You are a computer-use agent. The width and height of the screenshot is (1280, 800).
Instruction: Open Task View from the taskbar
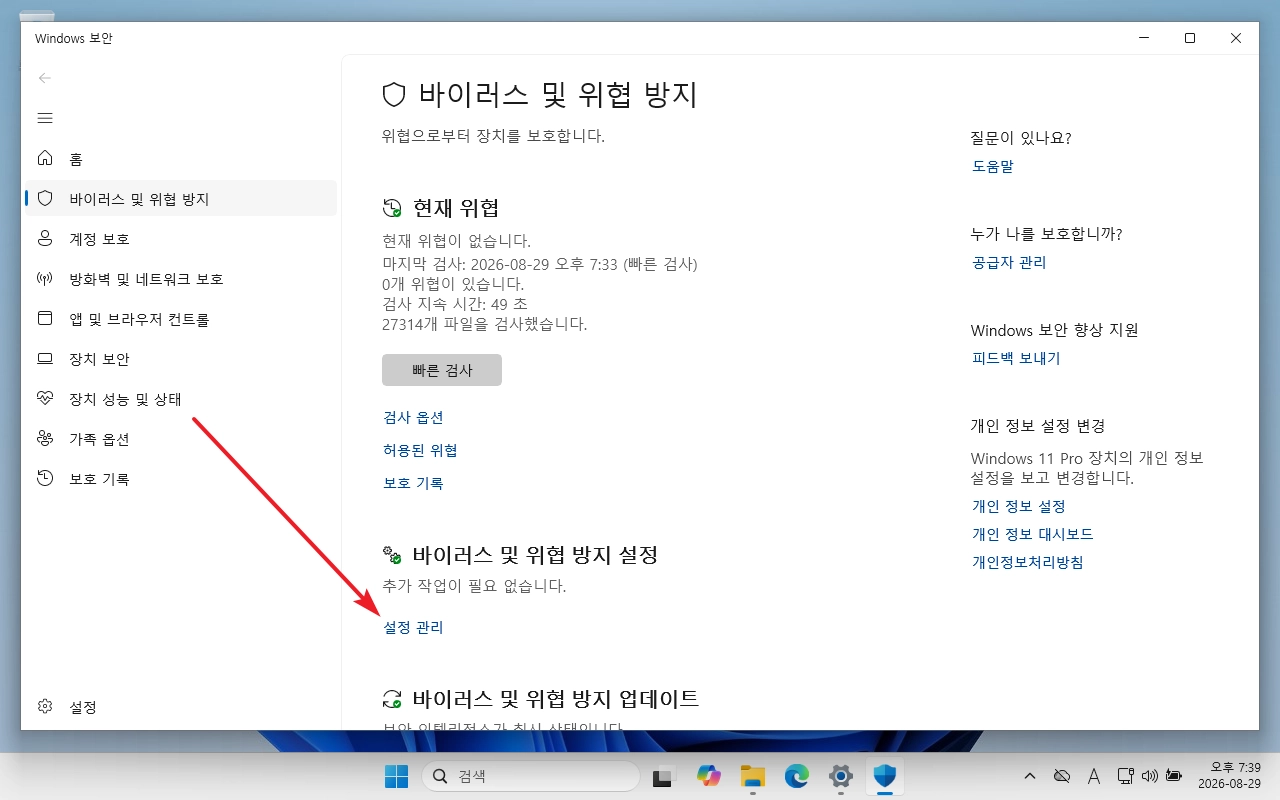pyautogui.click(x=664, y=776)
